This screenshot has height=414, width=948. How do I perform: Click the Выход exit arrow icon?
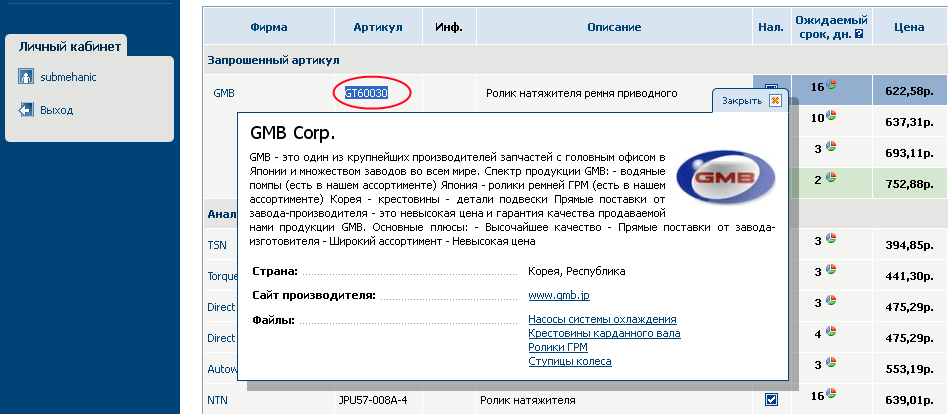click(25, 110)
